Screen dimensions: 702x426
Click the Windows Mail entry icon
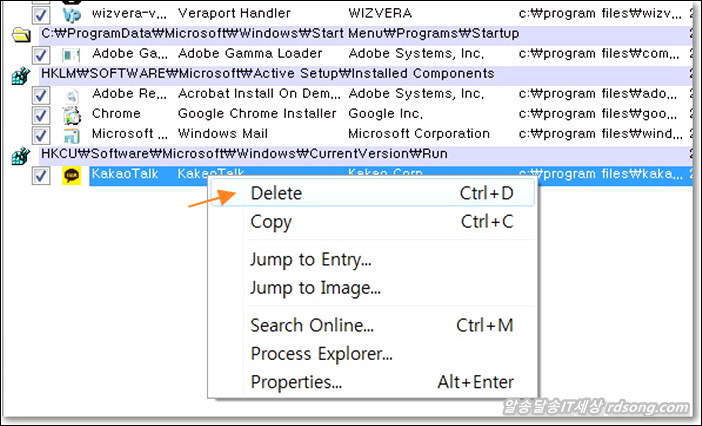click(71, 134)
